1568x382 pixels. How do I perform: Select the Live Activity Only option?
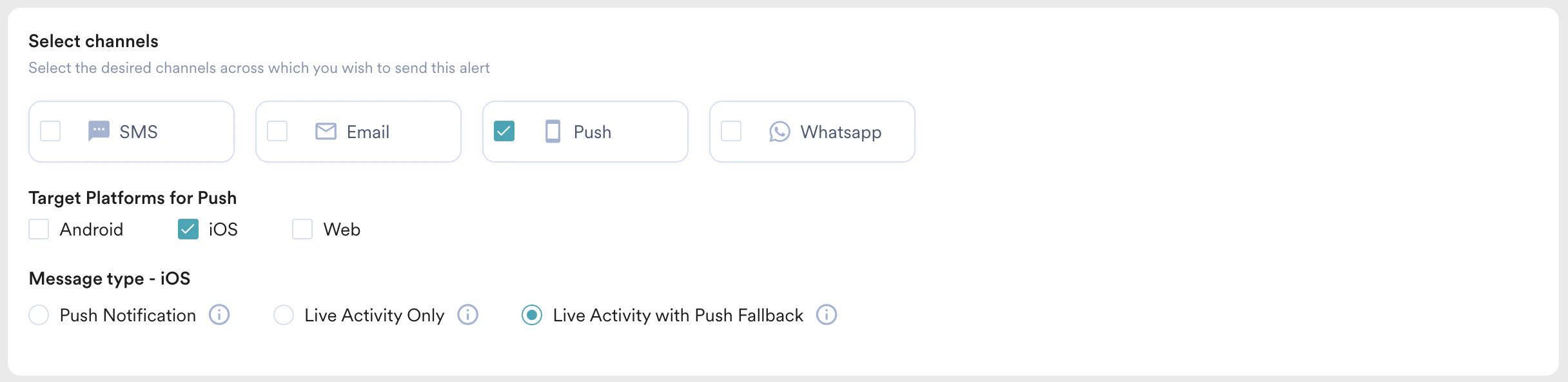coord(284,315)
